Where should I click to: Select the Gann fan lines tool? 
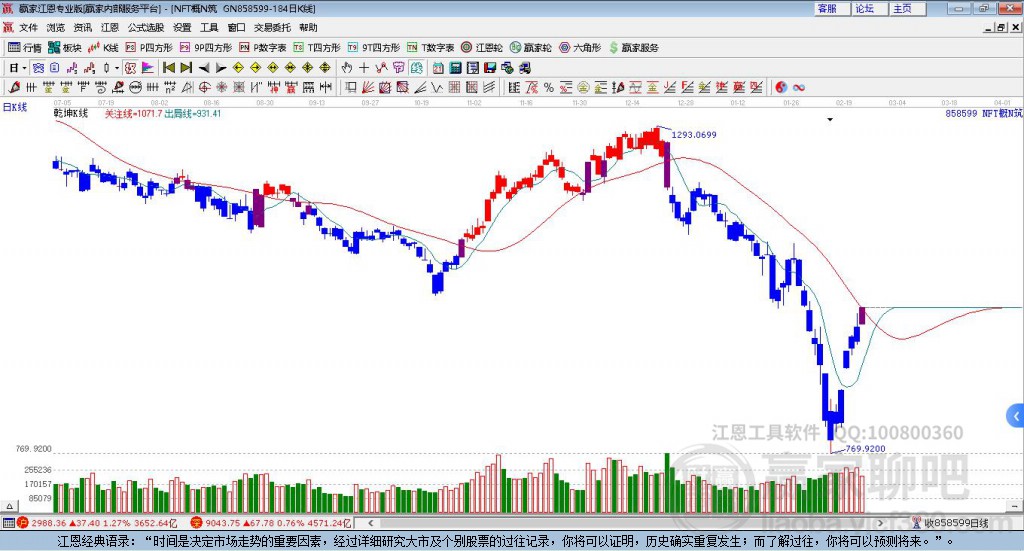click(368, 87)
